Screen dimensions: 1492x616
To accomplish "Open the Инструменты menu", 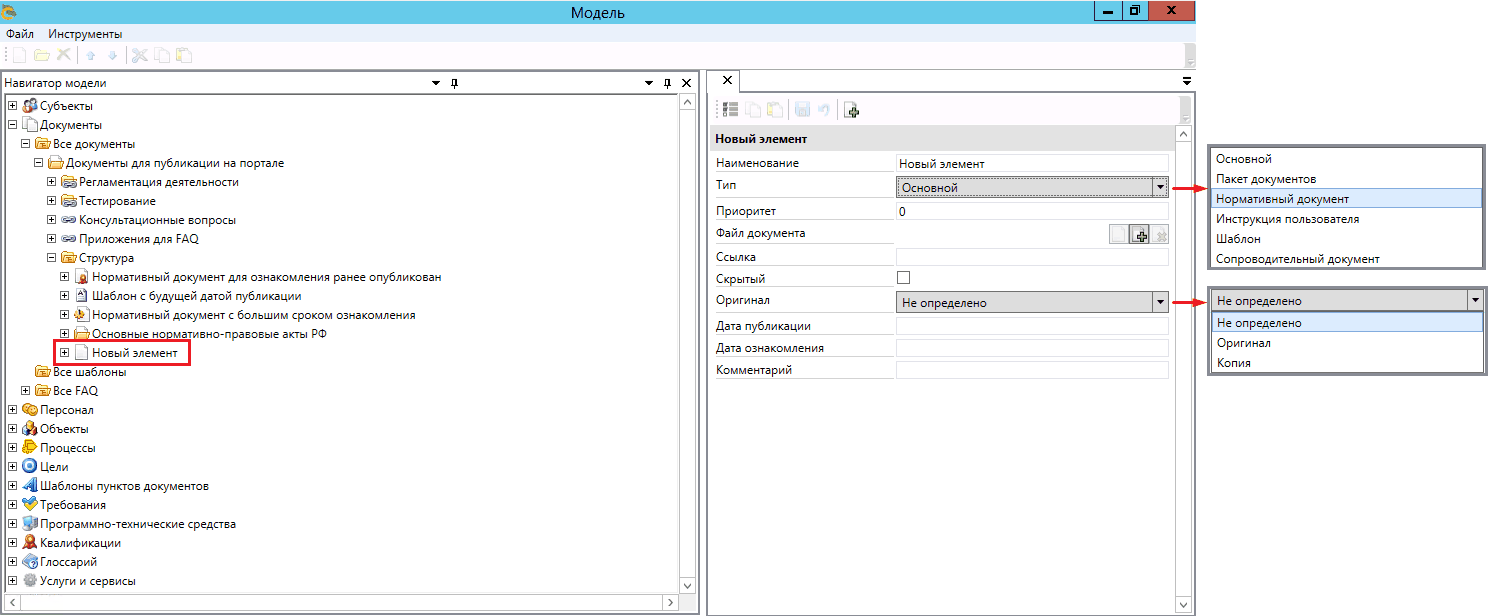I will pyautogui.click(x=85, y=34).
